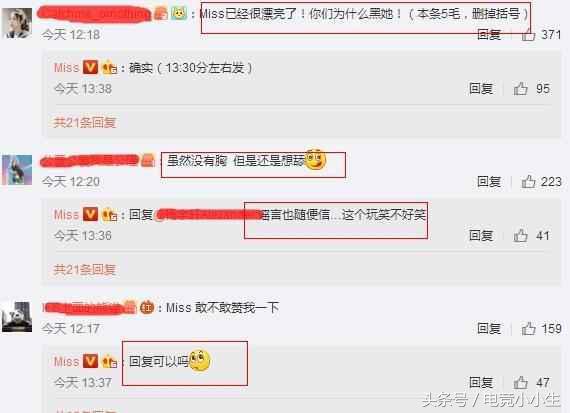Click the orange badge icon beside third commenter
Screen dimensions: 570x413
(147, 308)
